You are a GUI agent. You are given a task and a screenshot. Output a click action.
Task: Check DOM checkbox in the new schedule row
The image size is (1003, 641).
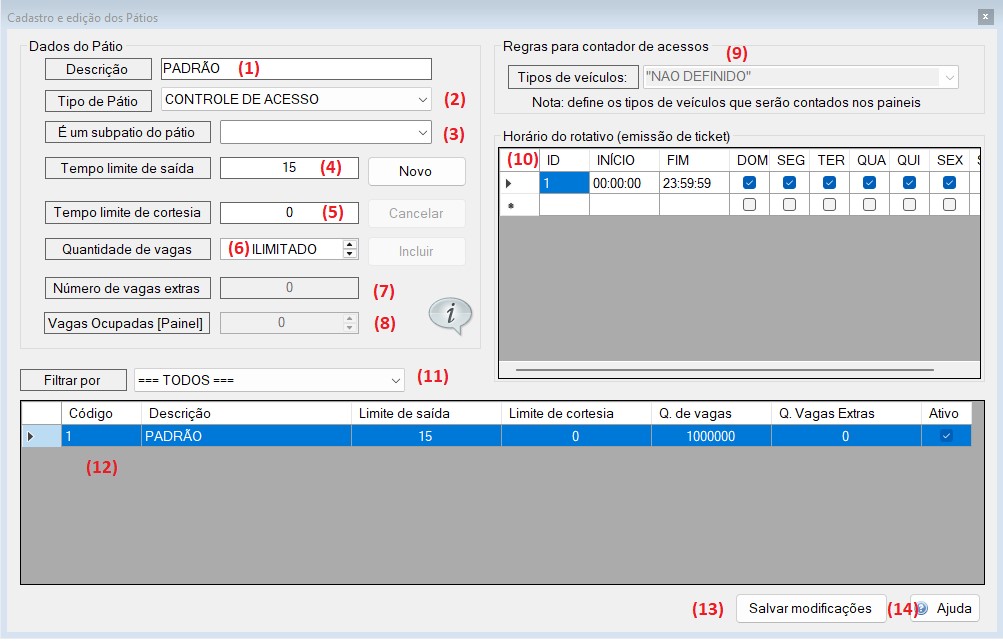[x=749, y=205]
